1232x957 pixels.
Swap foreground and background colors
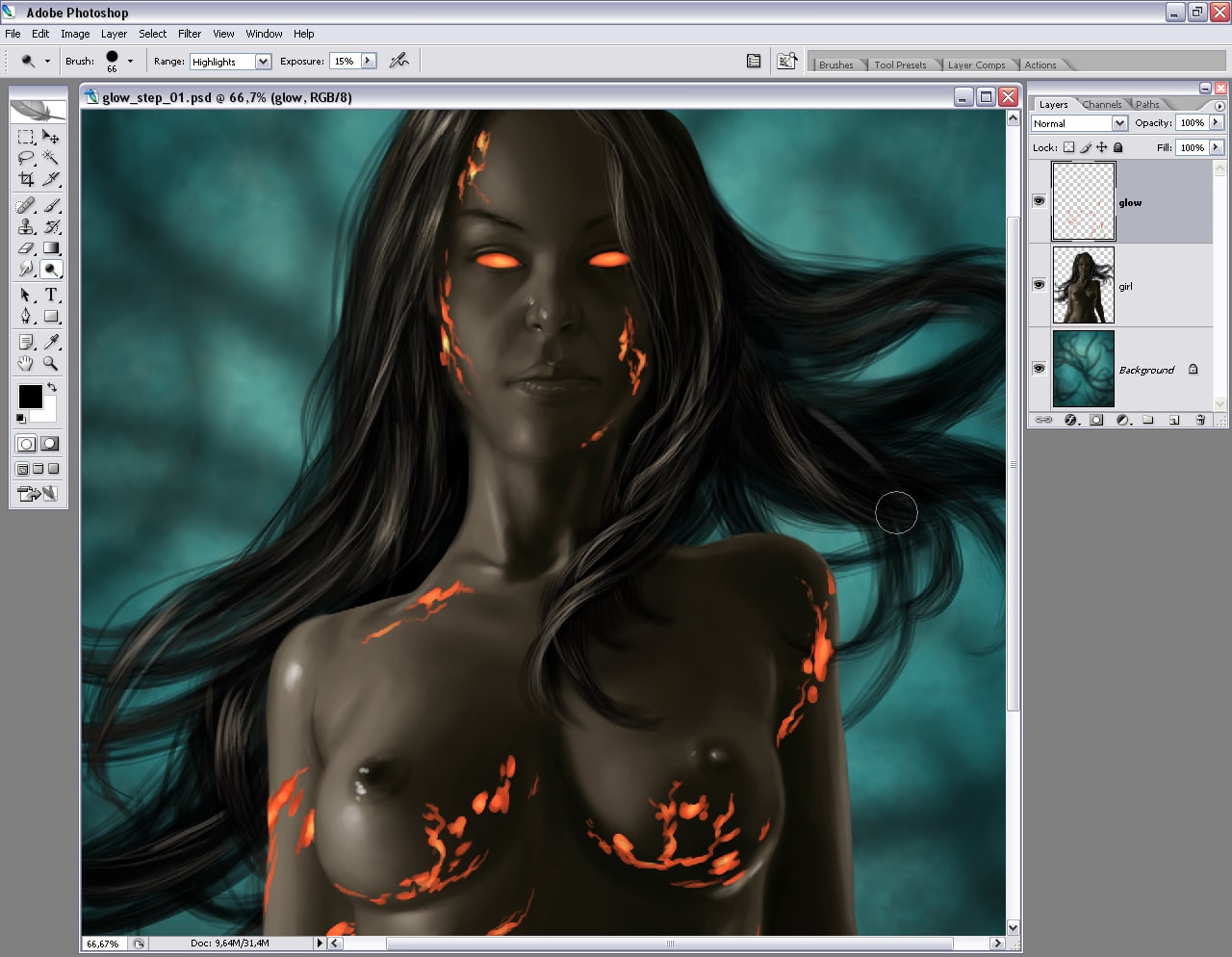(x=52, y=387)
